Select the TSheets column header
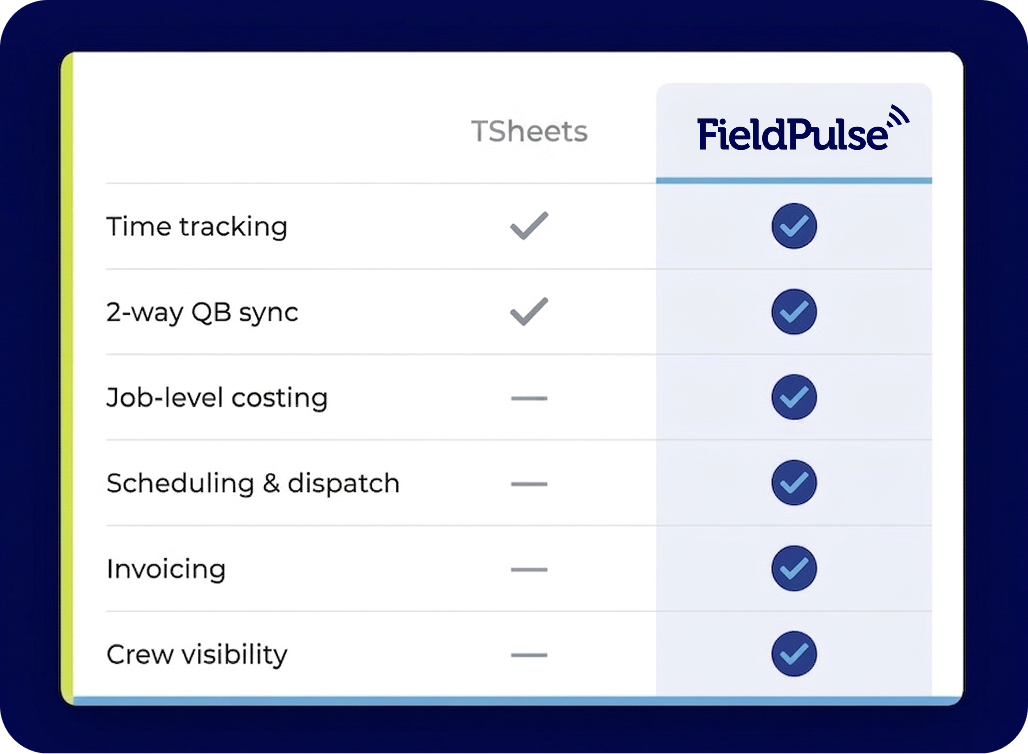This screenshot has height=754, width=1028. coord(529,132)
